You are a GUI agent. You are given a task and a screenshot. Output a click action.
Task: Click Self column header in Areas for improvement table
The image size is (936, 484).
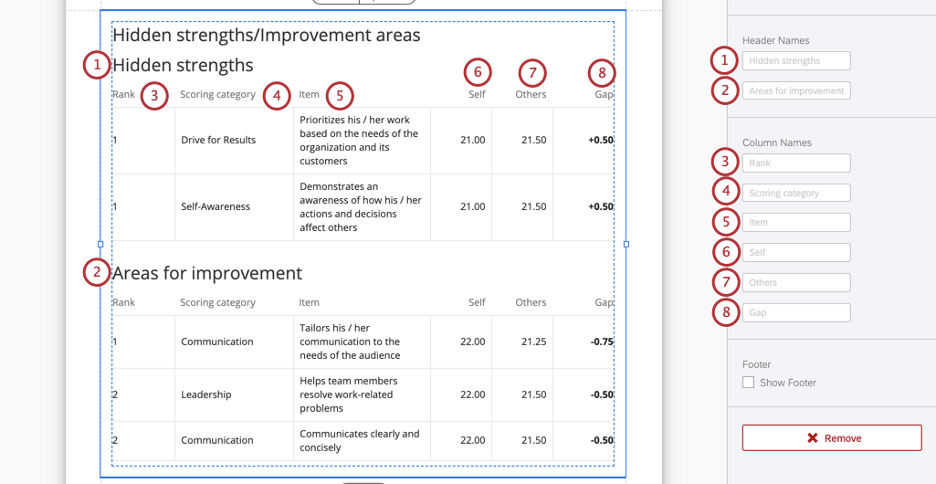click(477, 303)
